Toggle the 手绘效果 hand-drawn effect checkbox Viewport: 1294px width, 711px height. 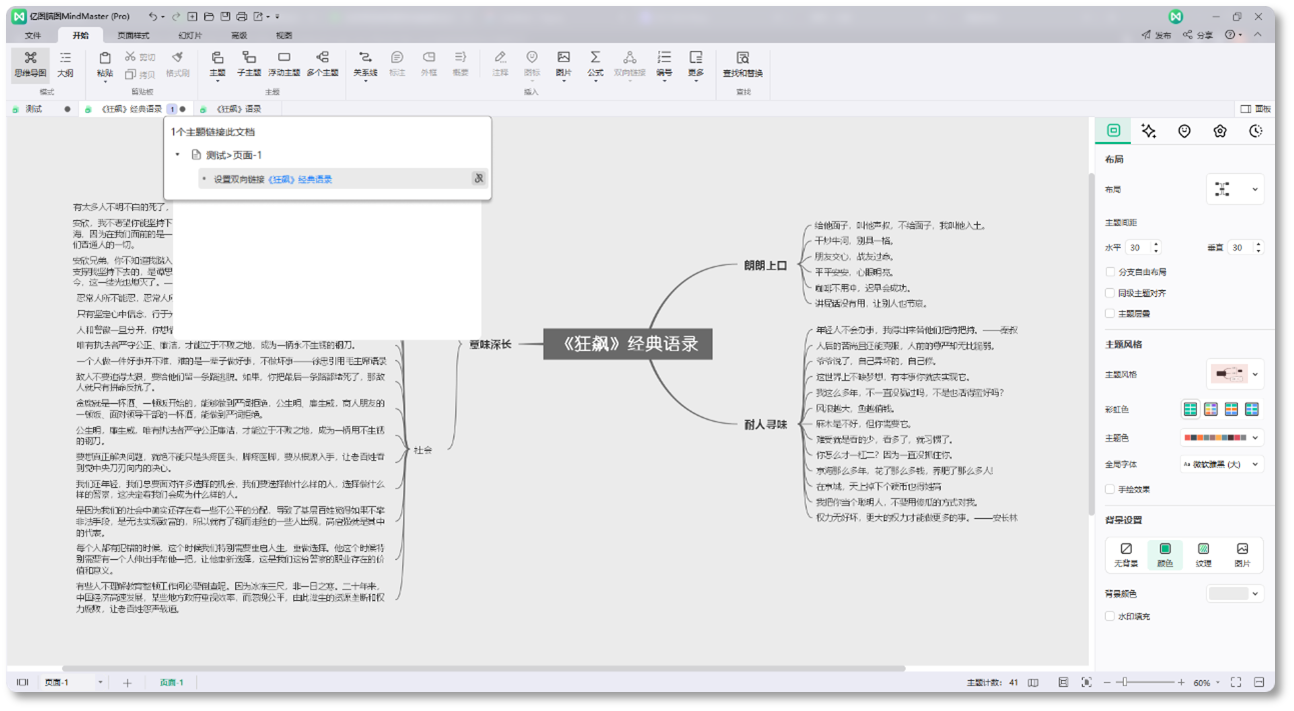(1111, 489)
